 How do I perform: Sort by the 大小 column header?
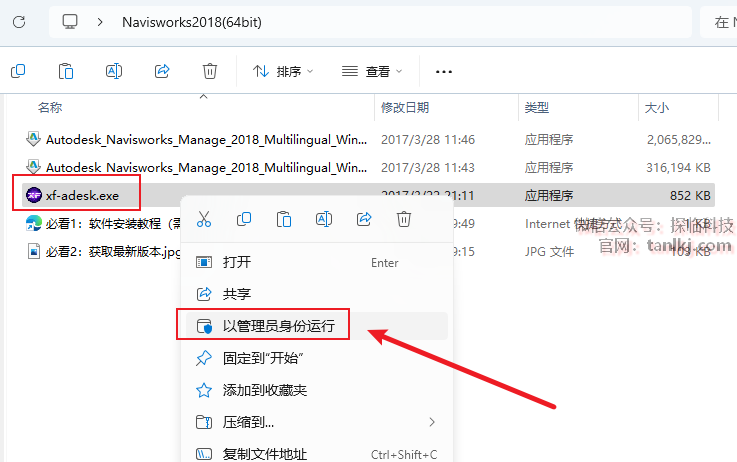pyautogui.click(x=657, y=108)
